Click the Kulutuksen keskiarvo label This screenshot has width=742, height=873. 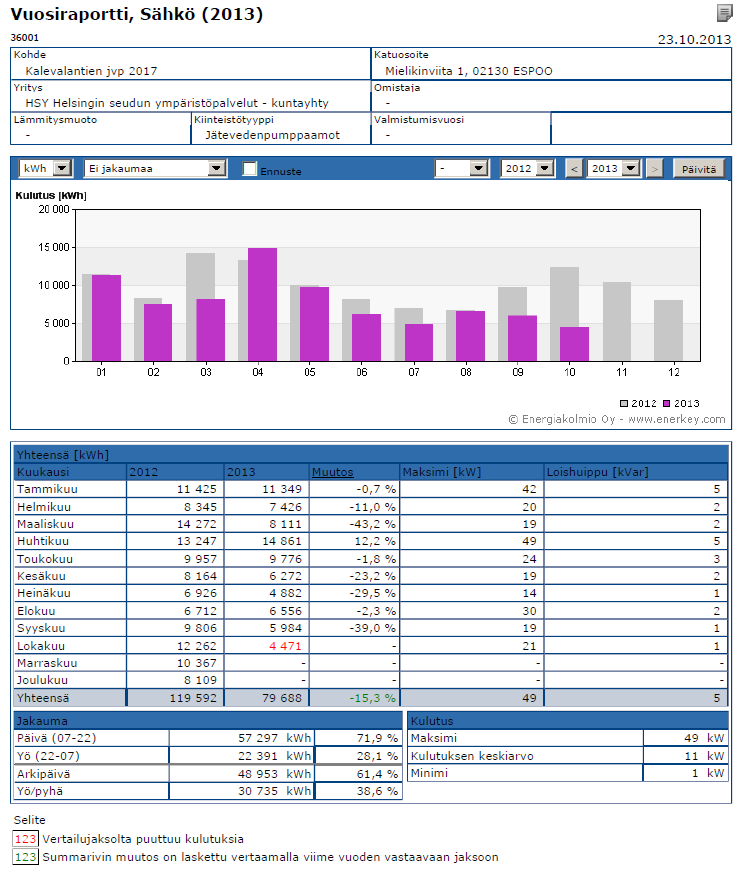coord(472,756)
